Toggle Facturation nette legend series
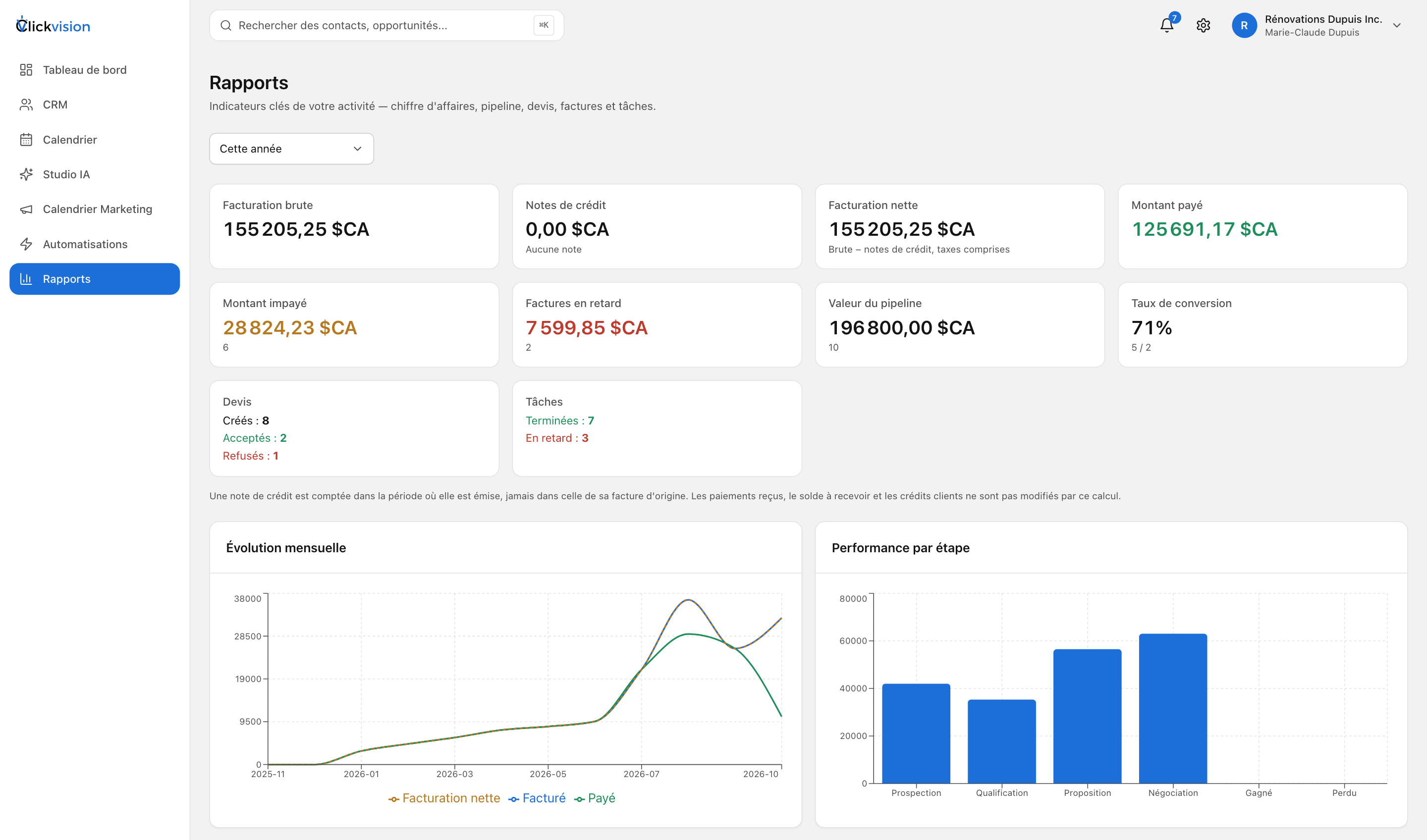The height and width of the screenshot is (840, 1427). pyautogui.click(x=444, y=798)
